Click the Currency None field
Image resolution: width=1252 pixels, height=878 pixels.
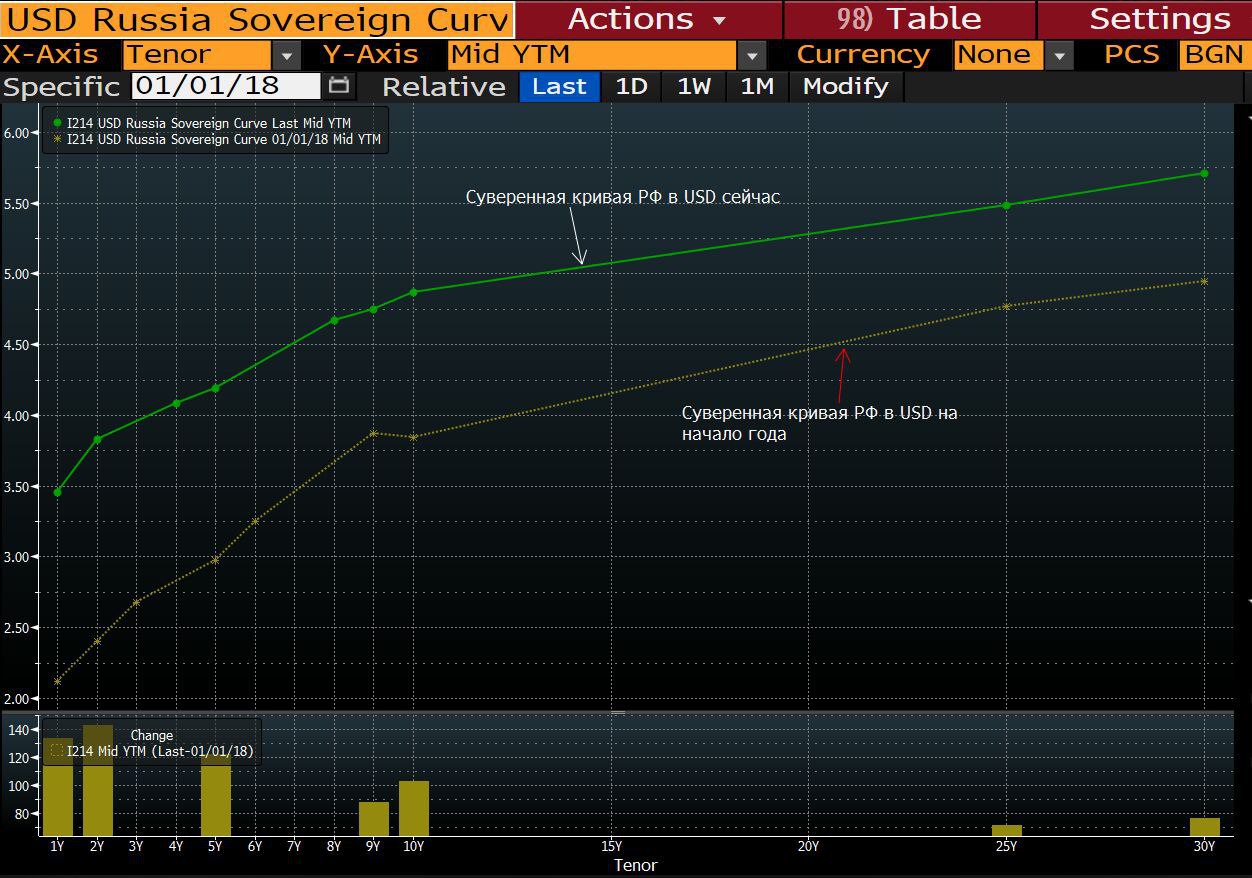pos(998,55)
